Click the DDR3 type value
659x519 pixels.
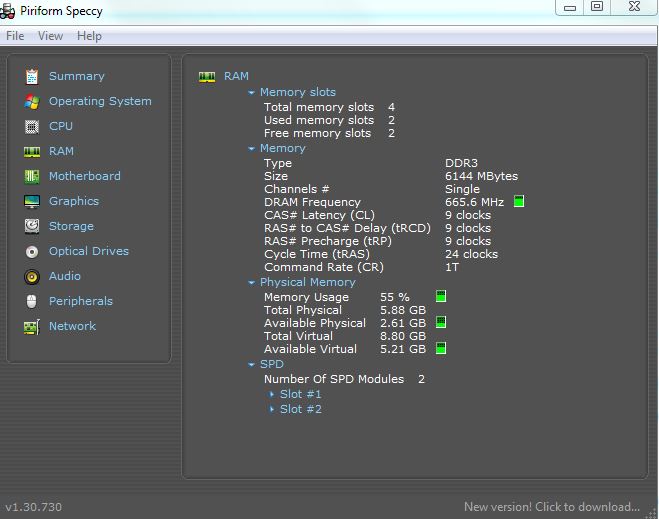point(461,163)
